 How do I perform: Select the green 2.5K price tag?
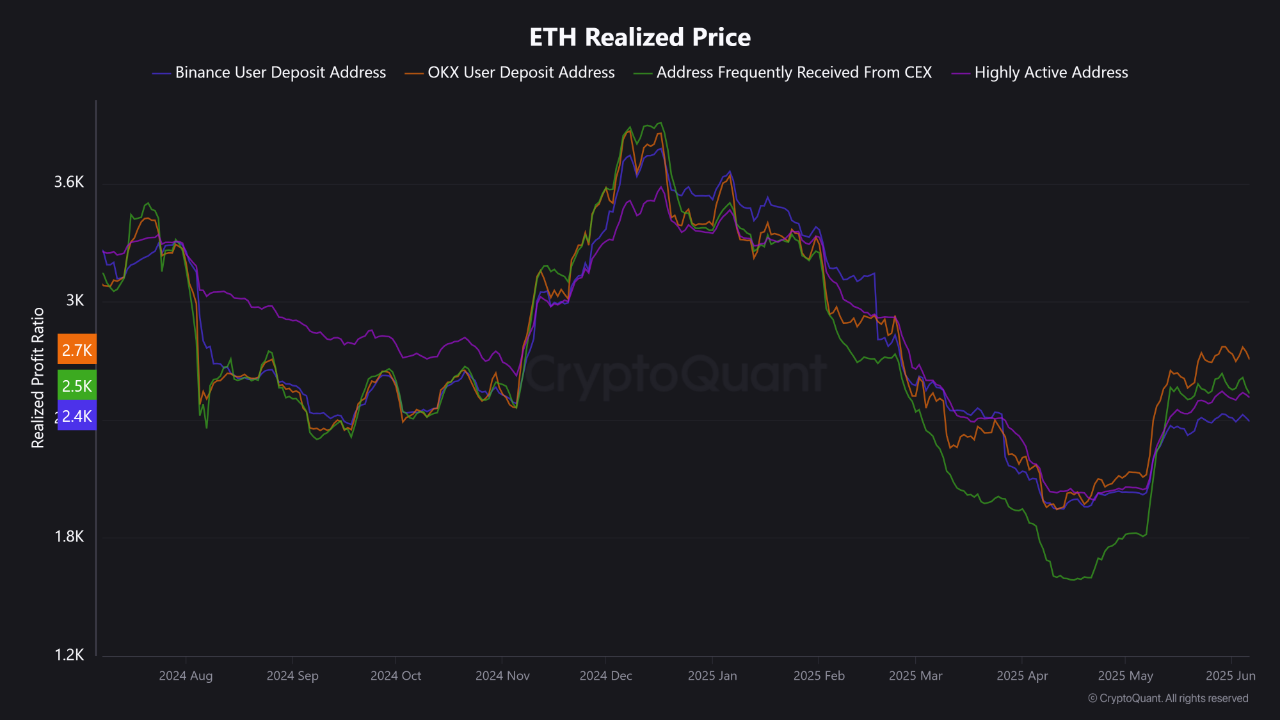point(77,386)
